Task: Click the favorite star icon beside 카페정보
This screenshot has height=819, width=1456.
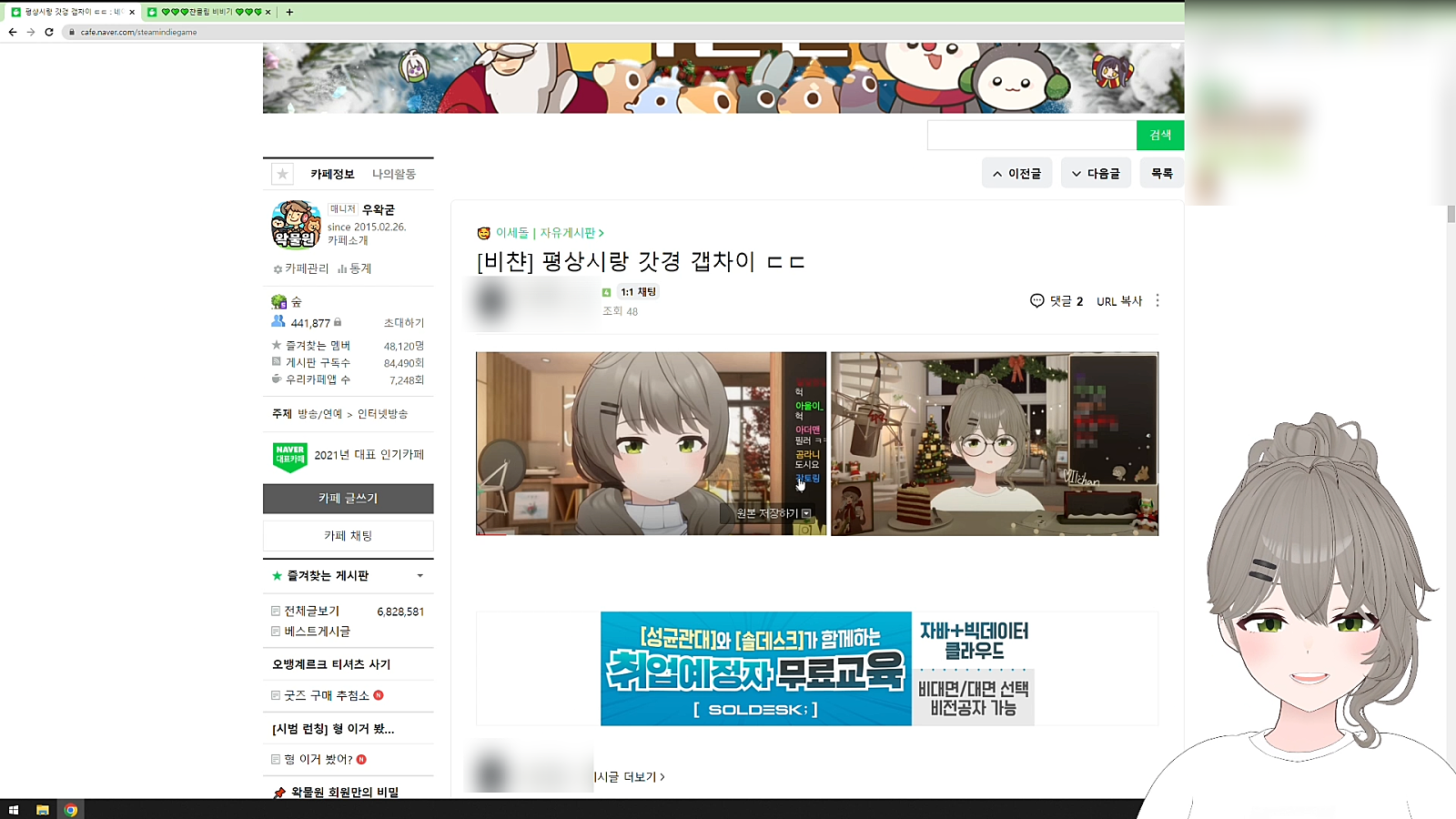Action: 282,174
